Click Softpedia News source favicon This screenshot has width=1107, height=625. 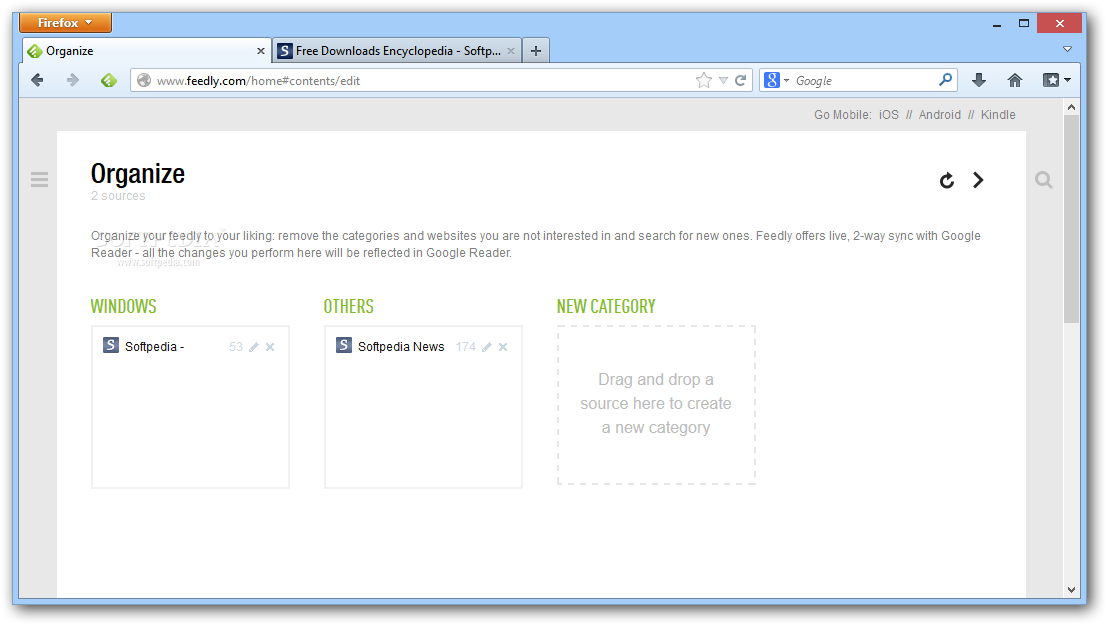coord(344,345)
